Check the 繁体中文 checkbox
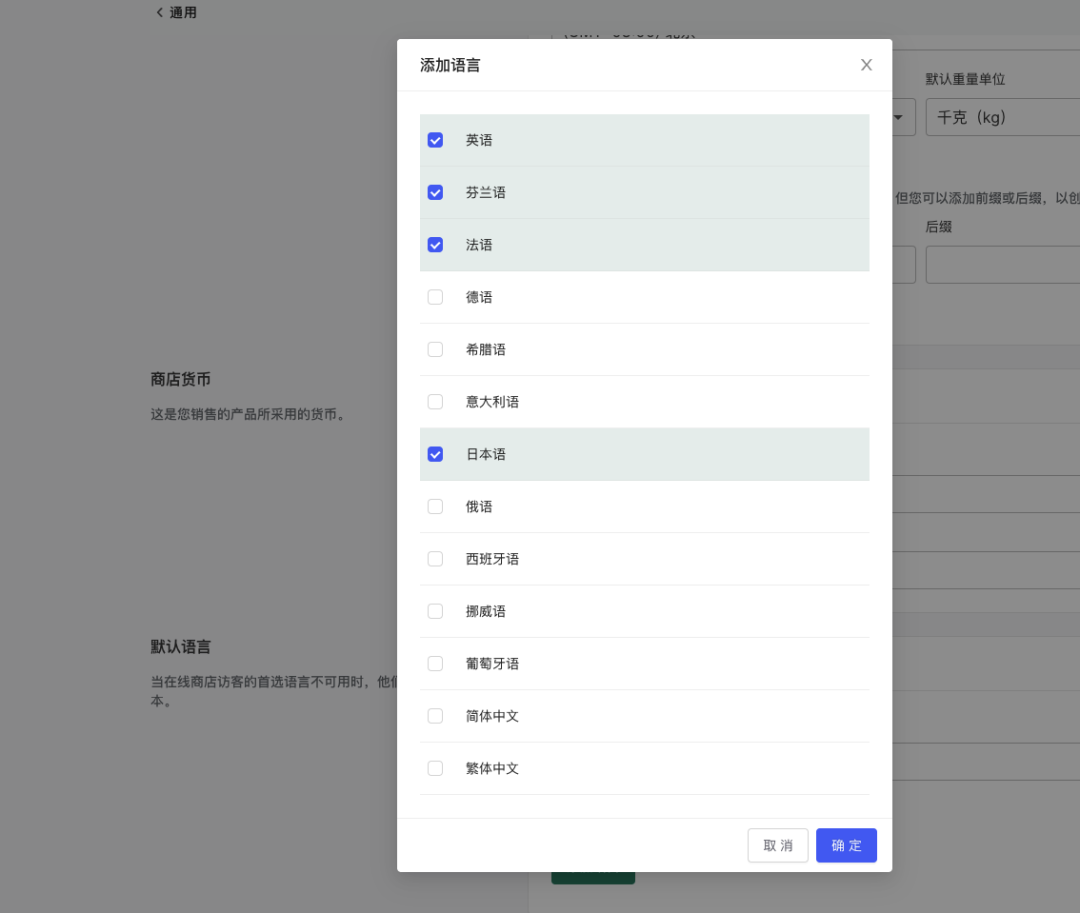 435,768
